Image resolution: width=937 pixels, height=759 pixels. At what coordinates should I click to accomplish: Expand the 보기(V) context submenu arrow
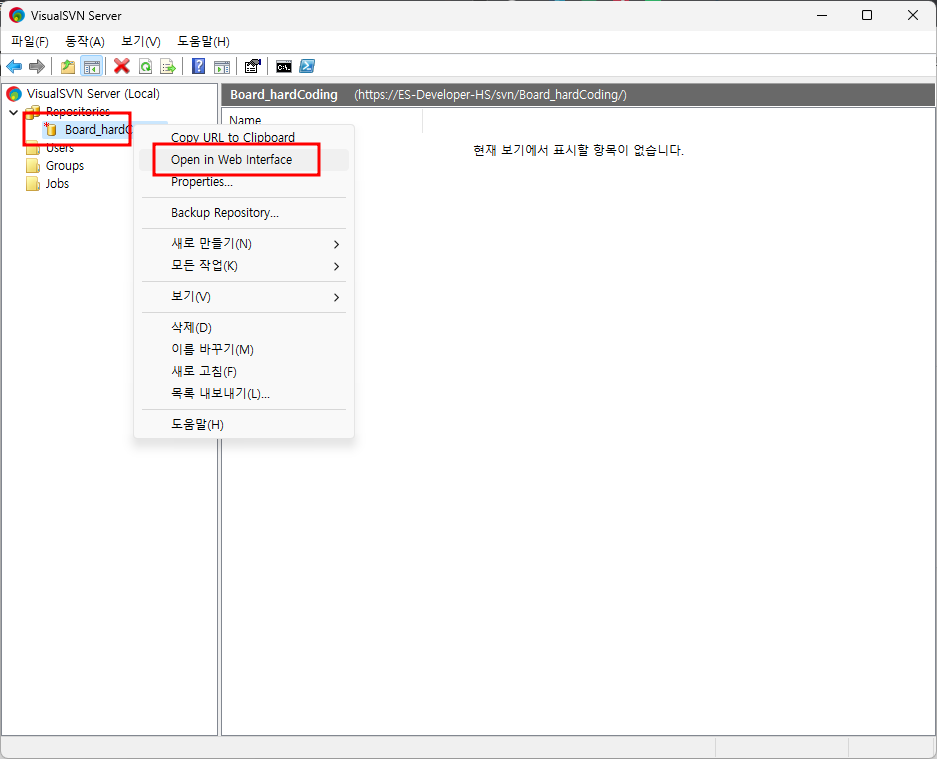tap(336, 298)
